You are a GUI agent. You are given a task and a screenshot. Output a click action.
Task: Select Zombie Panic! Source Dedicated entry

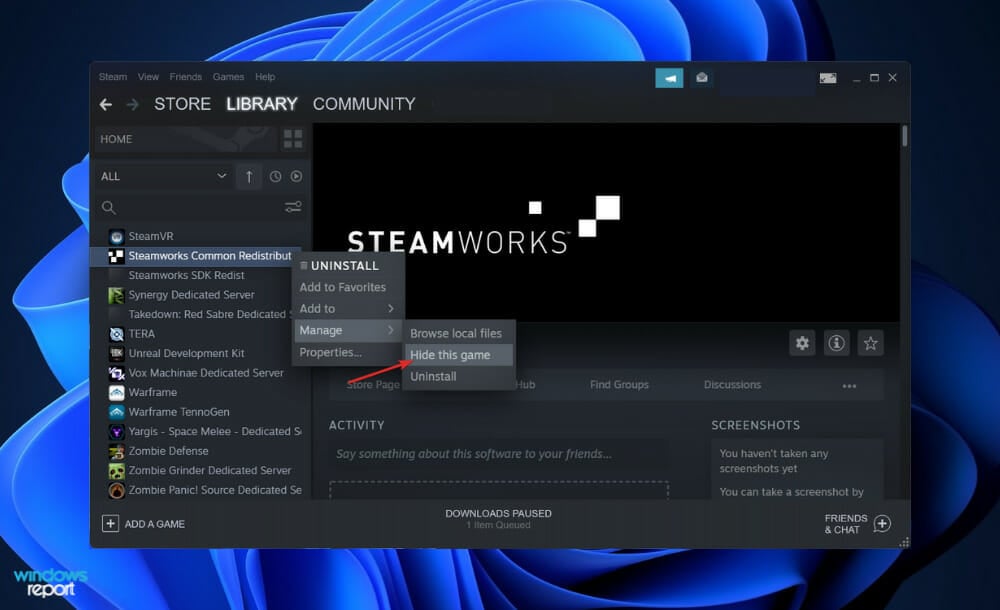point(214,491)
